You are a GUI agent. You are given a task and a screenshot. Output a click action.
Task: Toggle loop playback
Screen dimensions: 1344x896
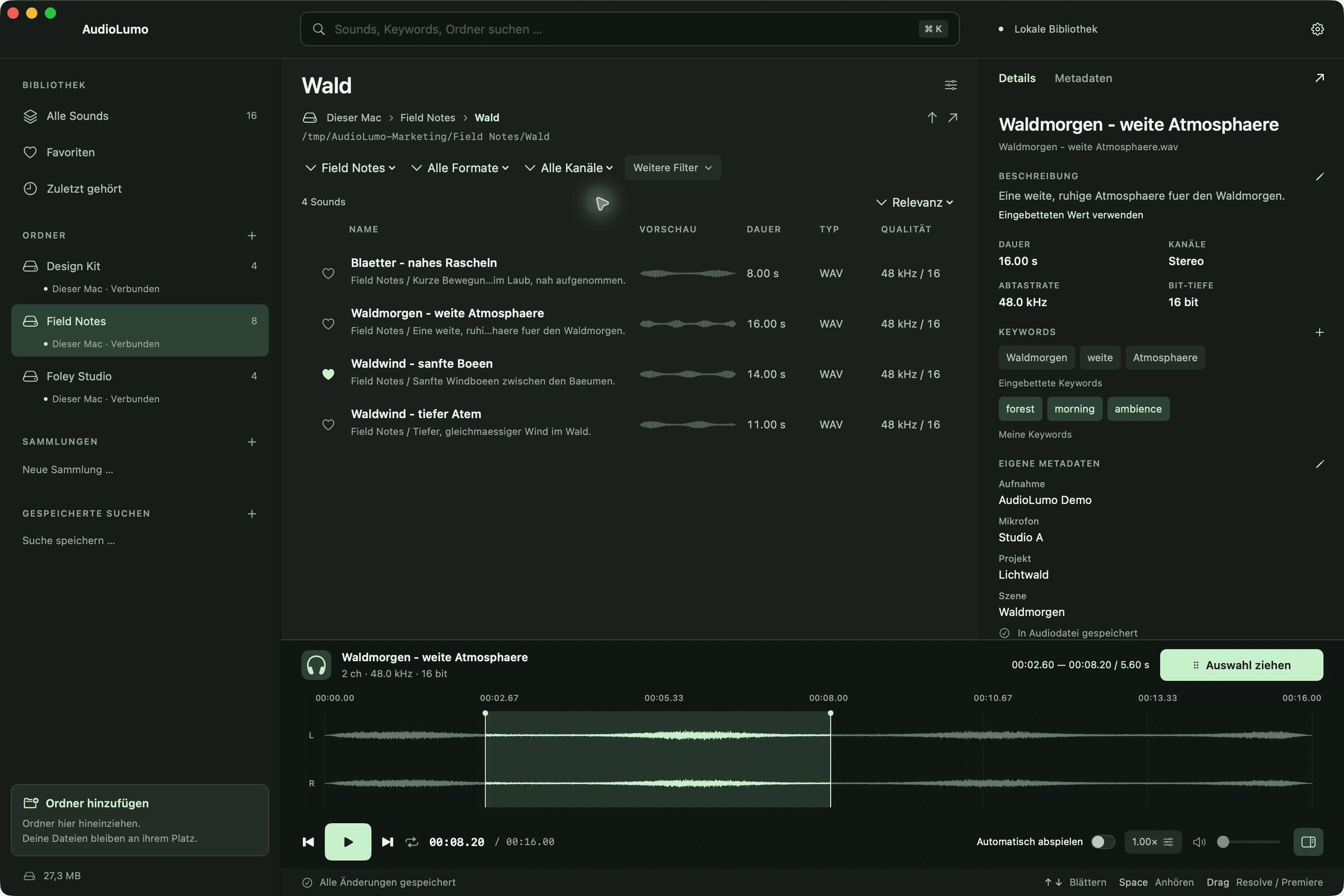click(412, 842)
